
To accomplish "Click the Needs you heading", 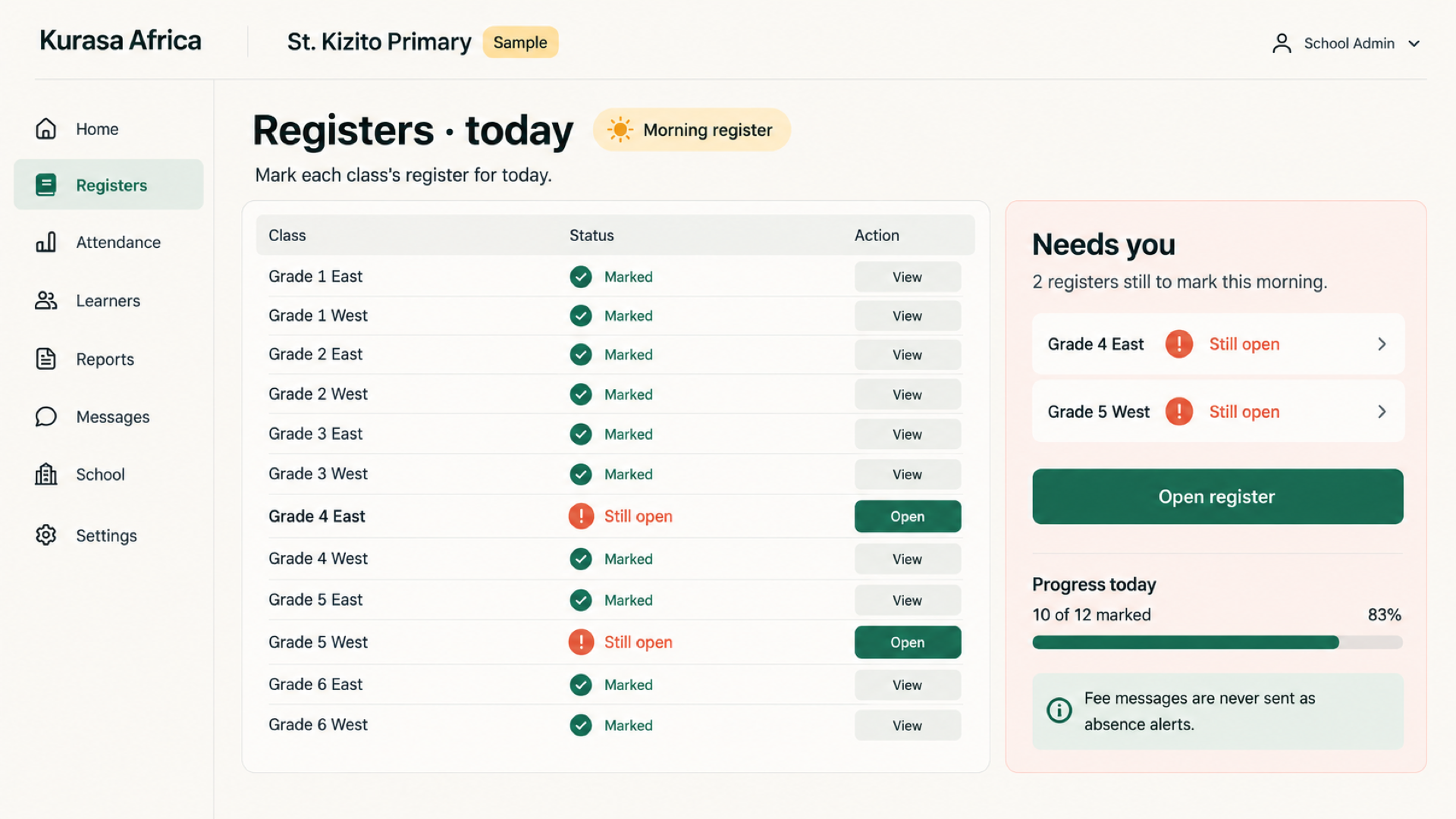I will pos(1103,244).
